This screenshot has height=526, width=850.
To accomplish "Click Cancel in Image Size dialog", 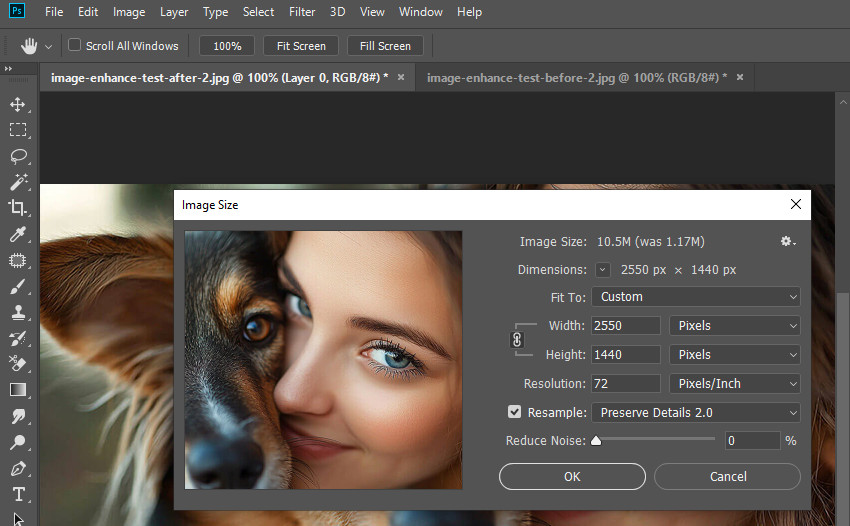I will tap(727, 477).
